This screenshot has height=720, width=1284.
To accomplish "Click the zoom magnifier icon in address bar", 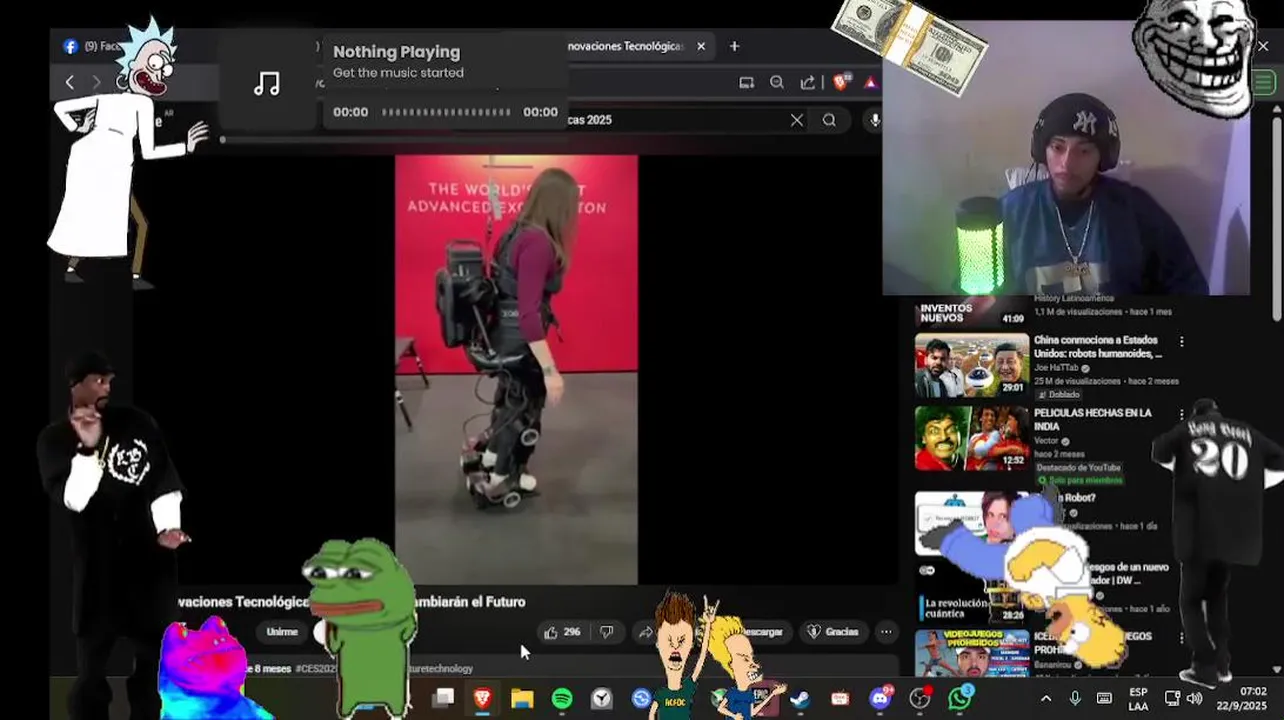I will [x=777, y=83].
